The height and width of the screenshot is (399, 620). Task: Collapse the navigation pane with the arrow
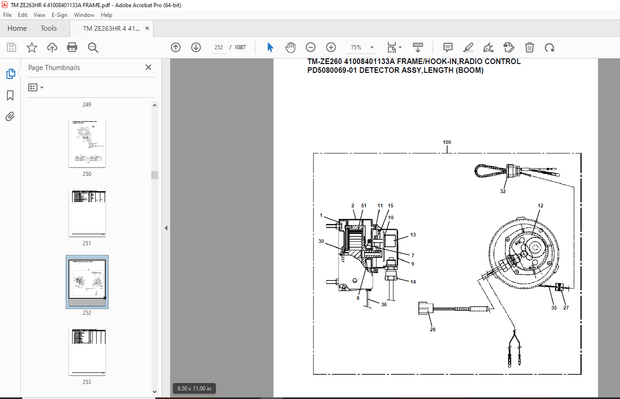(x=166, y=228)
